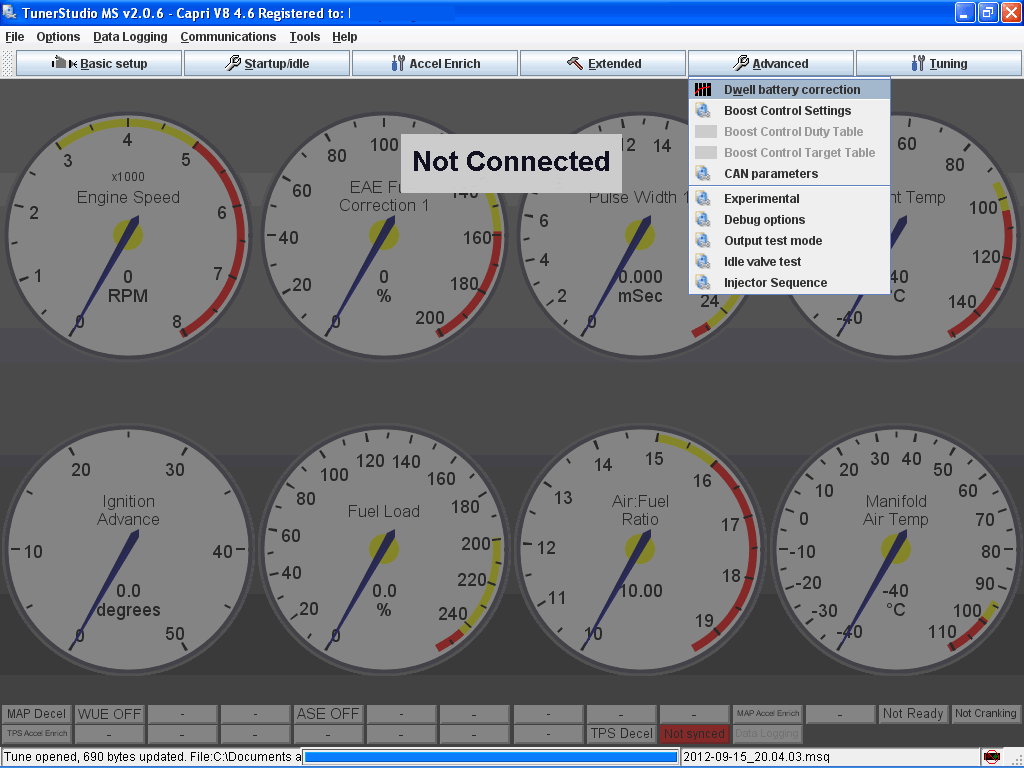Click the TunerStudio title bar app icon
Screen dimensions: 1024x768
click(x=9, y=12)
